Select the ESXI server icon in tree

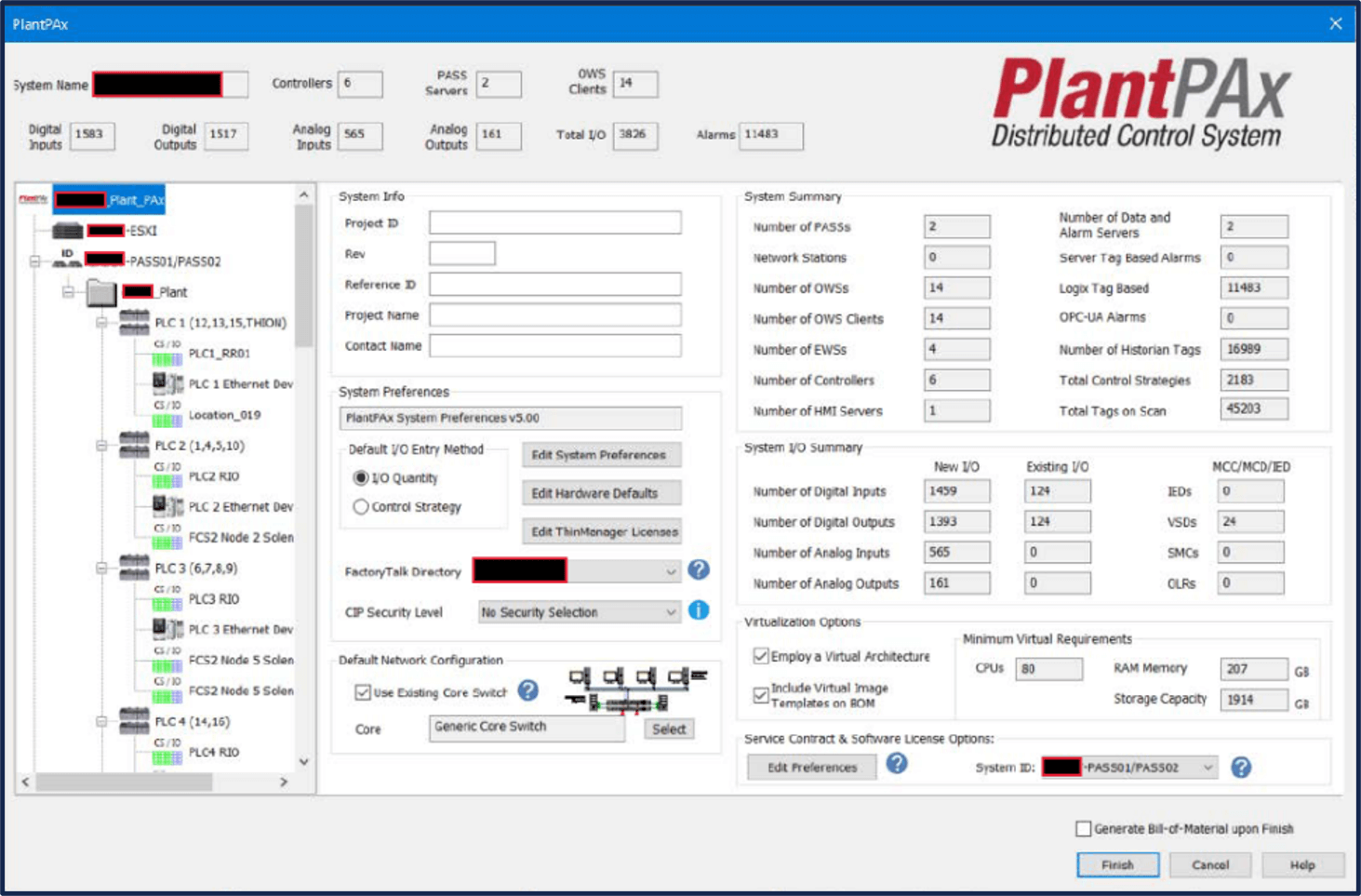[67, 231]
